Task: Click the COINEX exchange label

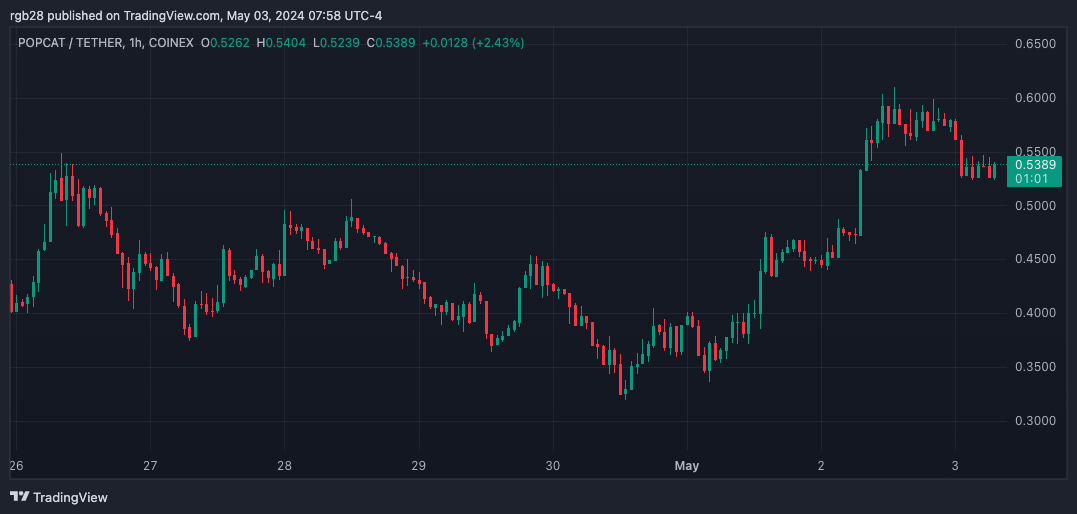Action: [x=171, y=43]
